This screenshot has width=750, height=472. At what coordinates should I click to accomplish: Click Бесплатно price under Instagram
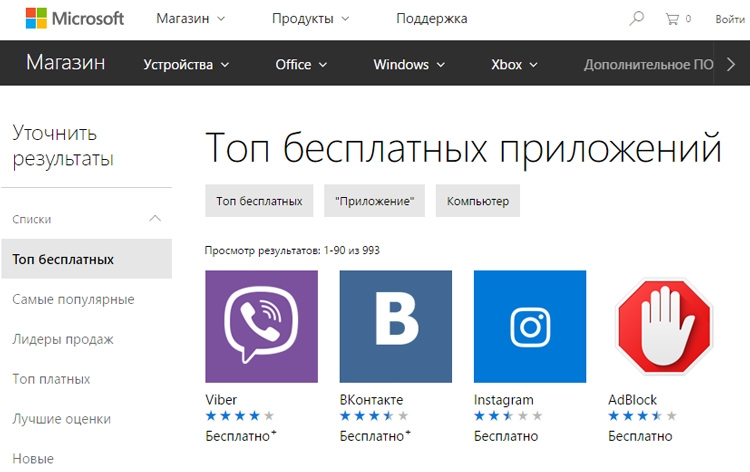(x=506, y=436)
